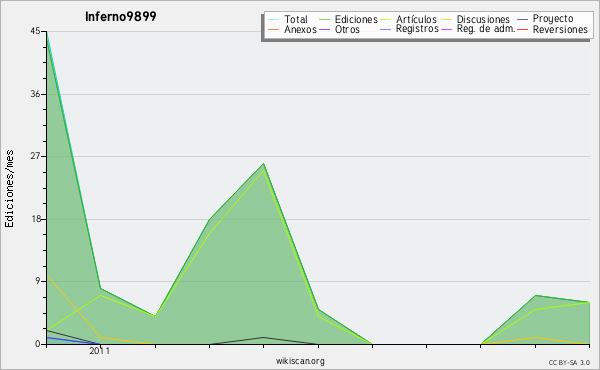This screenshot has height=370, width=600.
Task: Click the y-axis label 36
Action: (35, 94)
